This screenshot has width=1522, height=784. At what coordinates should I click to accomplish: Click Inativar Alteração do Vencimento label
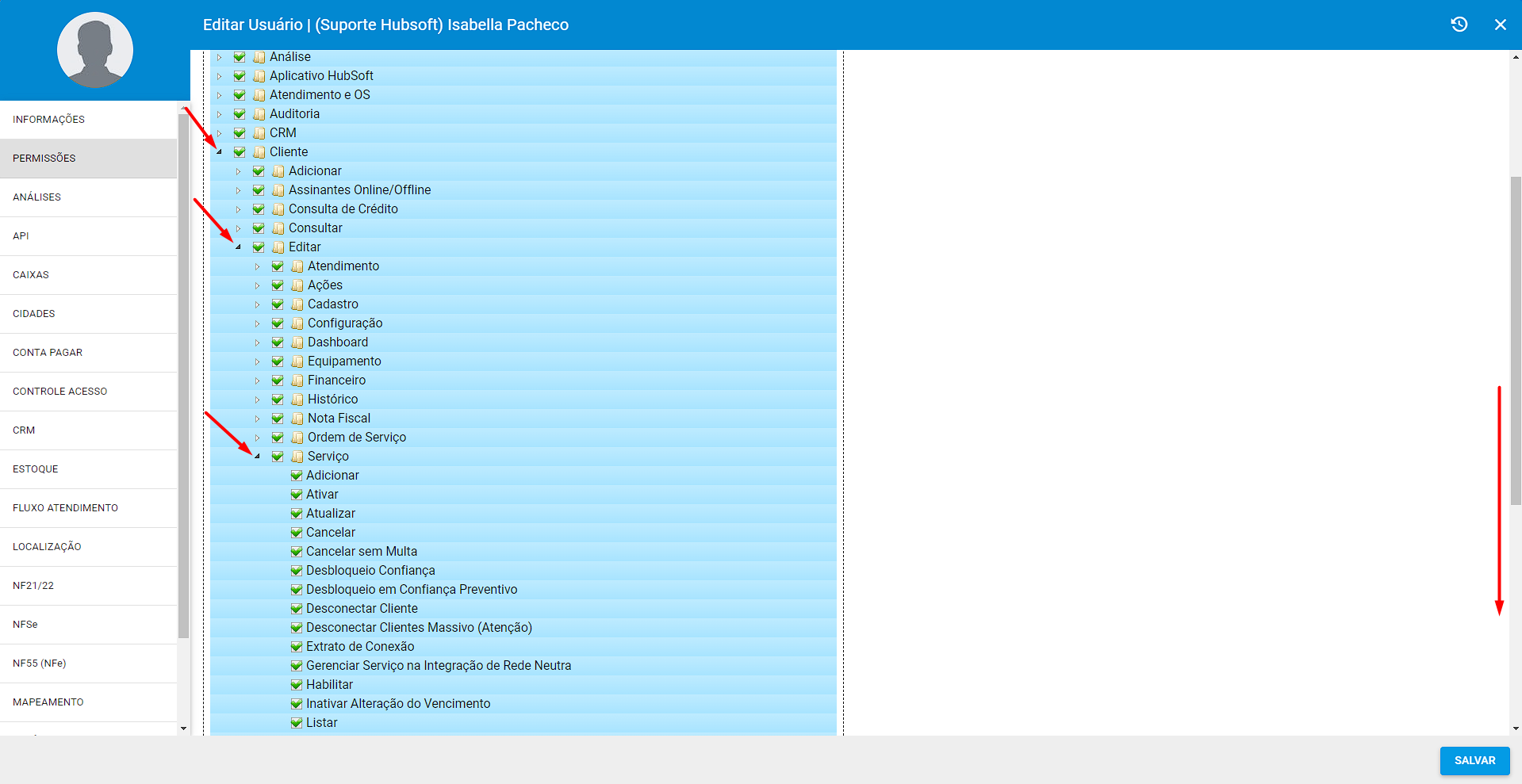(398, 704)
